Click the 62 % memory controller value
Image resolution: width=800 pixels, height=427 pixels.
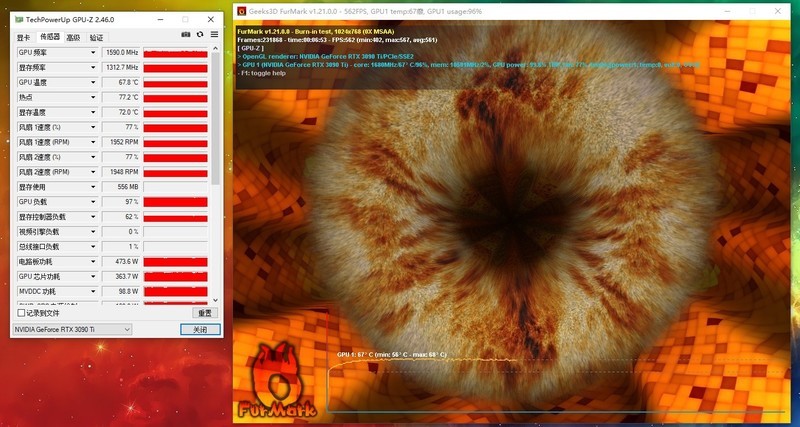121,217
